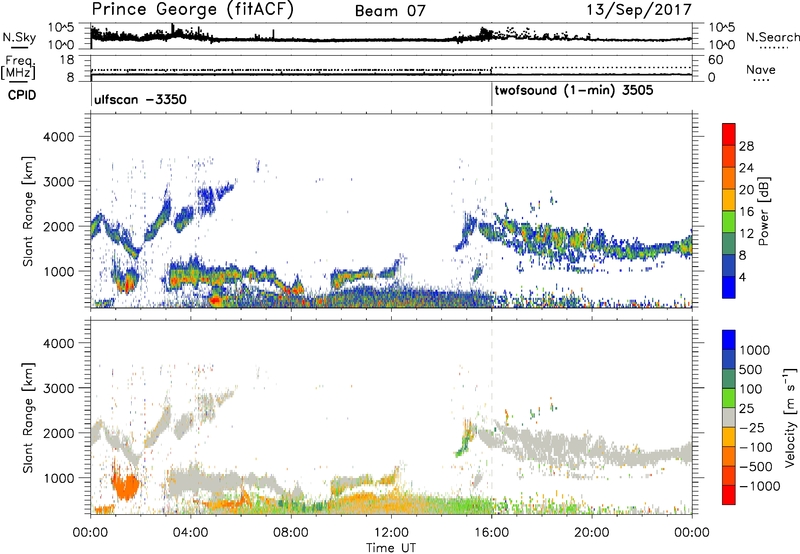Click the orange velocity patch near 01:30
The height and width of the screenshot is (554, 800).
tap(126, 486)
